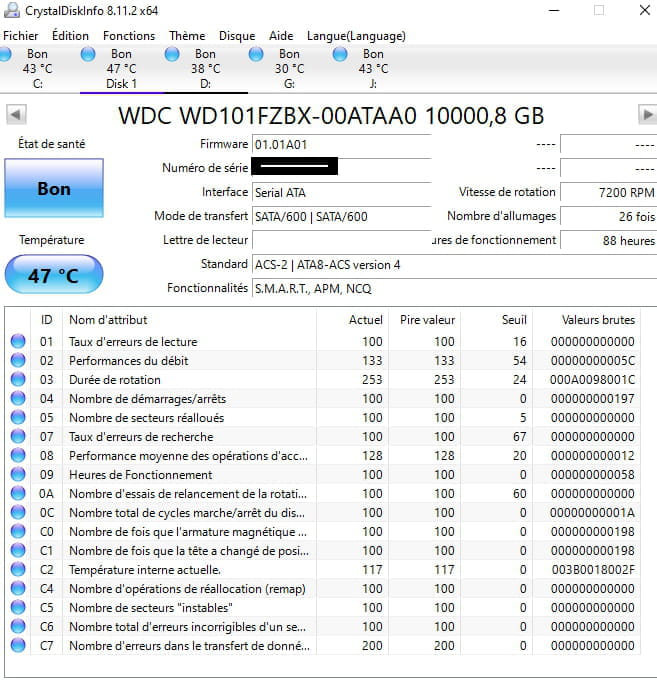Viewport: 657px width, 681px height.
Task: Select 'Taux d'erreurs de lecture' attribute name
Action: 133,342
